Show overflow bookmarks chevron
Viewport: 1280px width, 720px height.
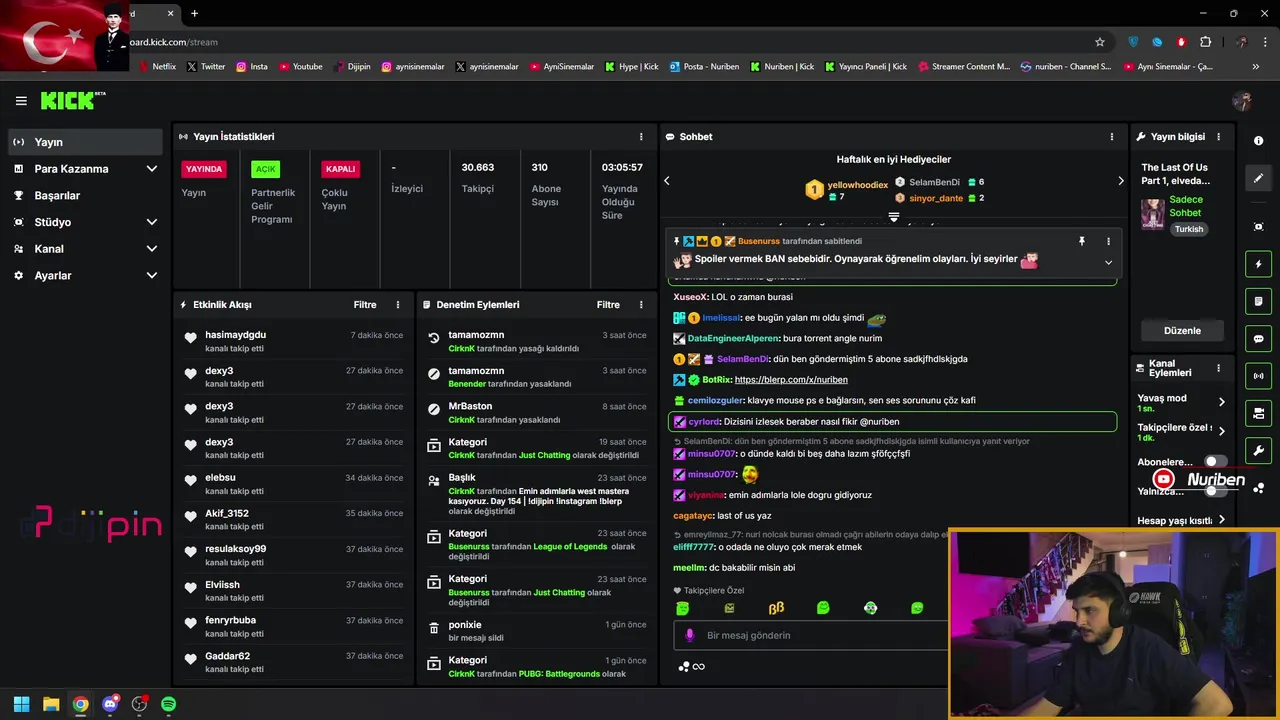[x=1256, y=67]
